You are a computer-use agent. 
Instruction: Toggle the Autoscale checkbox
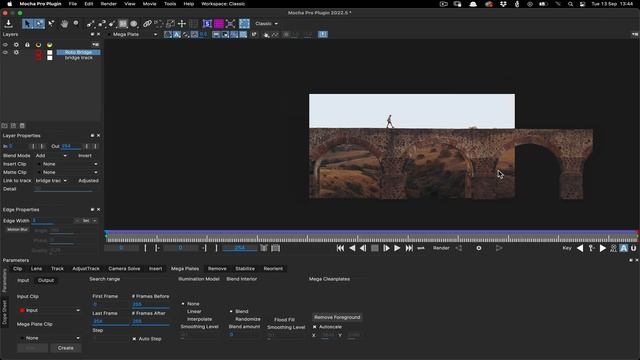pos(315,327)
